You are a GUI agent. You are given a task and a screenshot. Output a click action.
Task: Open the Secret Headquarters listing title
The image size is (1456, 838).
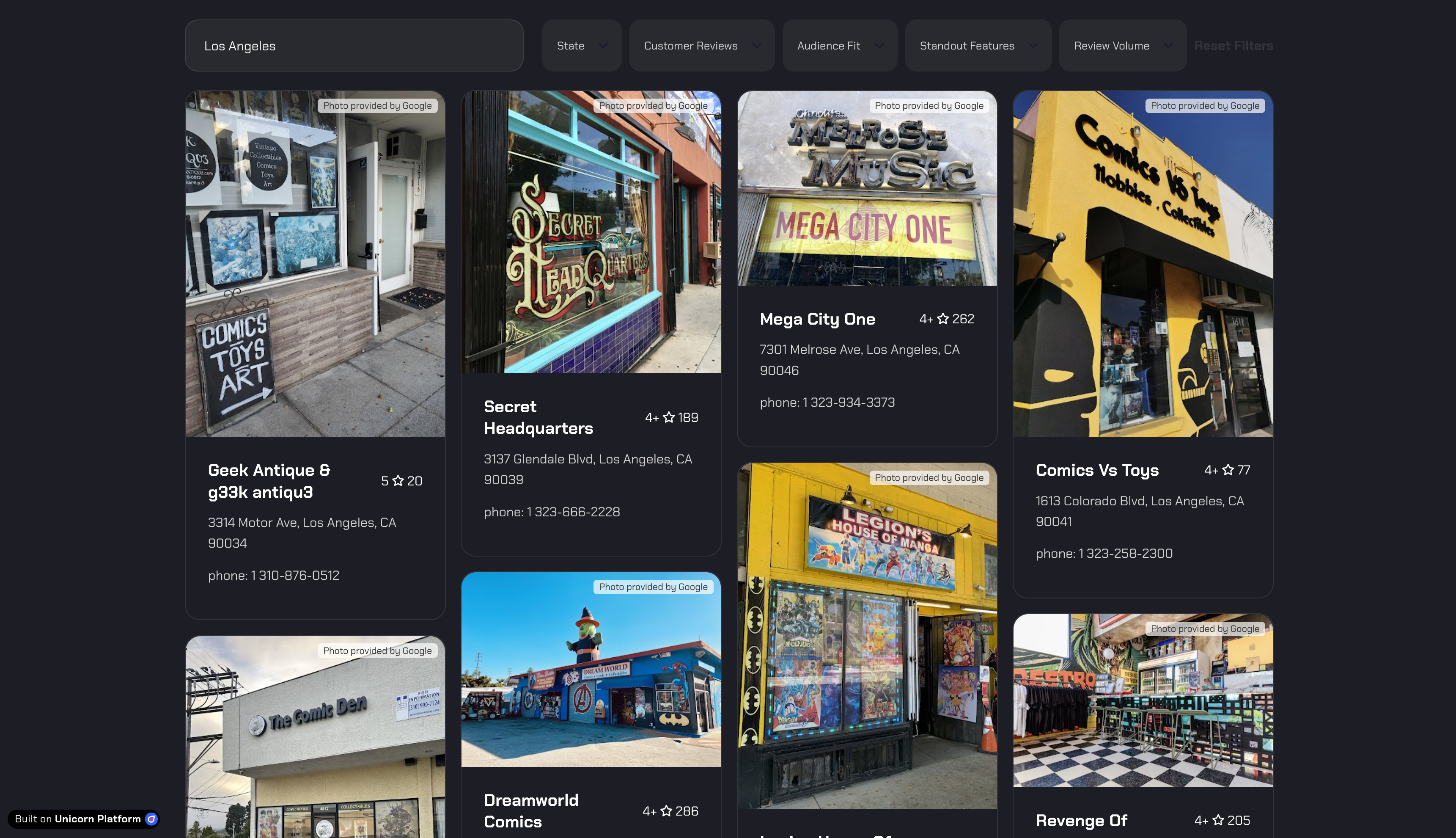coord(538,417)
